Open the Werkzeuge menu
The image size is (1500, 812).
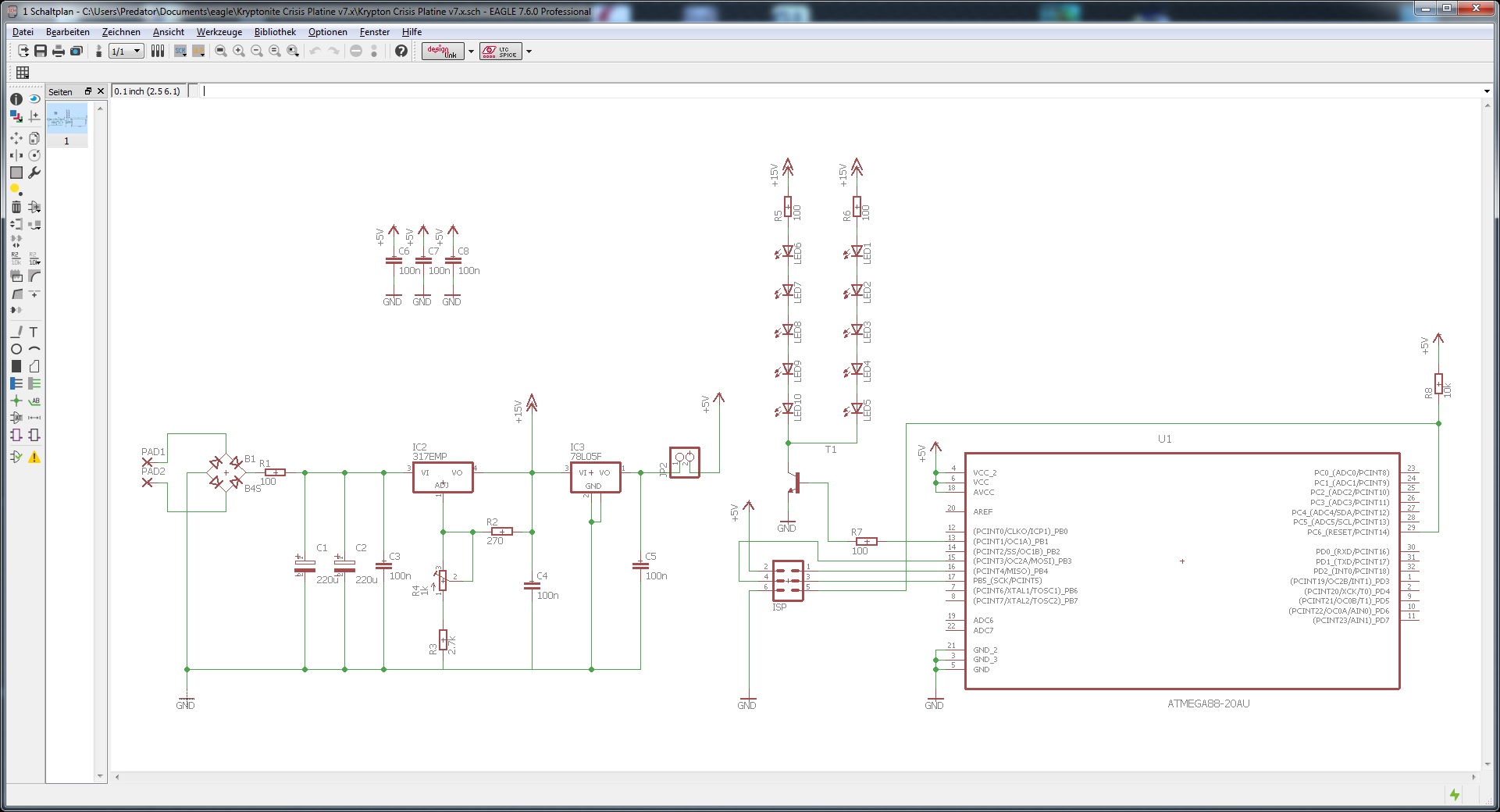point(219,32)
